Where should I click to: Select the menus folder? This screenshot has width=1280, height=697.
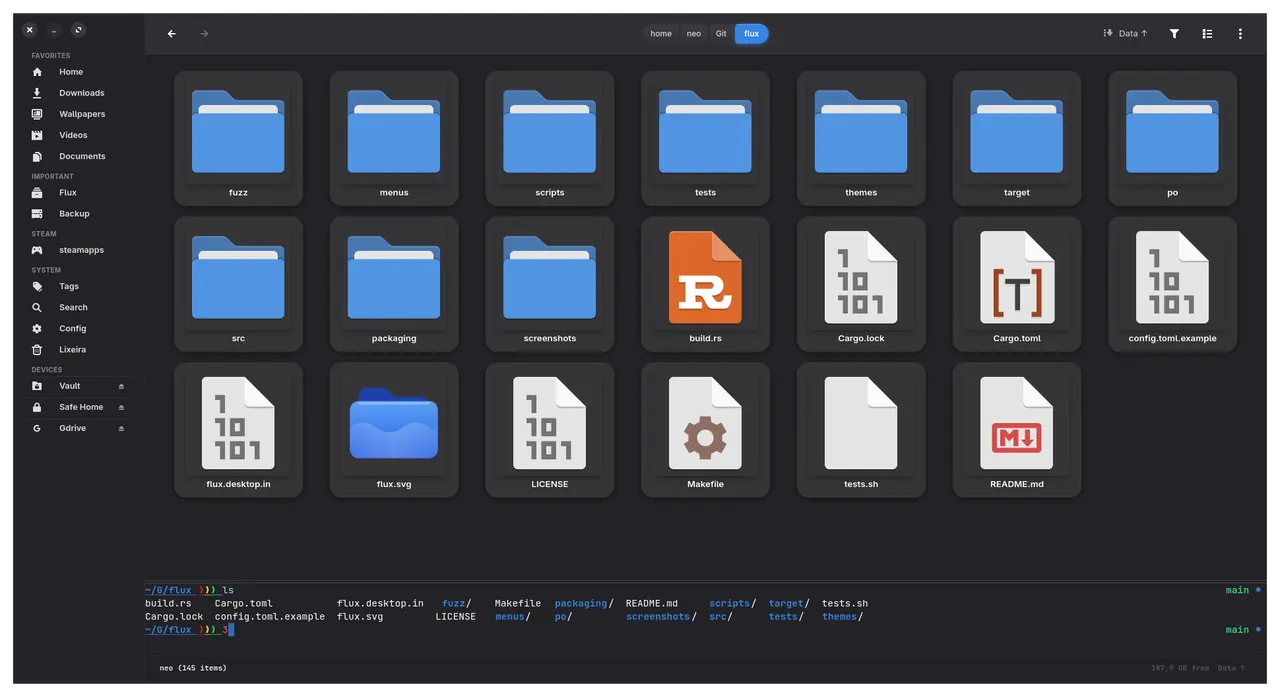tap(394, 138)
